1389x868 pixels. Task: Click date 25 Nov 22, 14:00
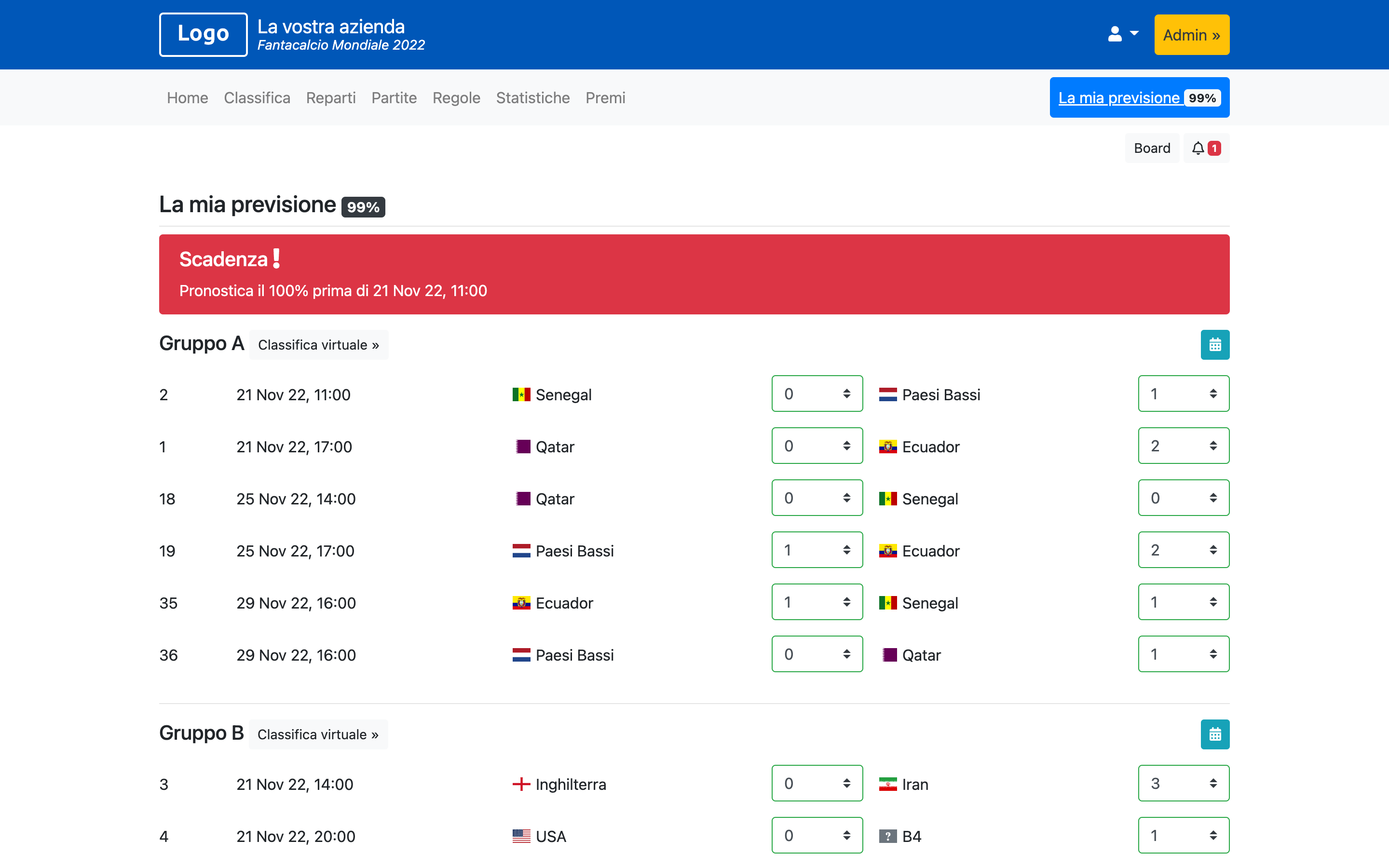[x=296, y=499]
